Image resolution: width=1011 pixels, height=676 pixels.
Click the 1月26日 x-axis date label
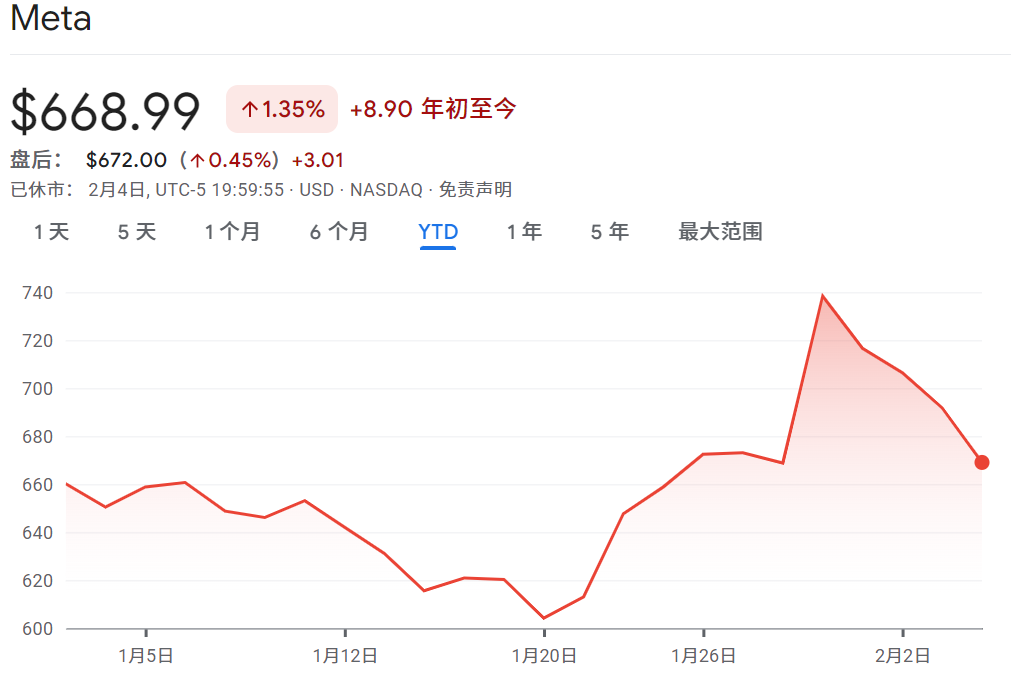coord(704,656)
